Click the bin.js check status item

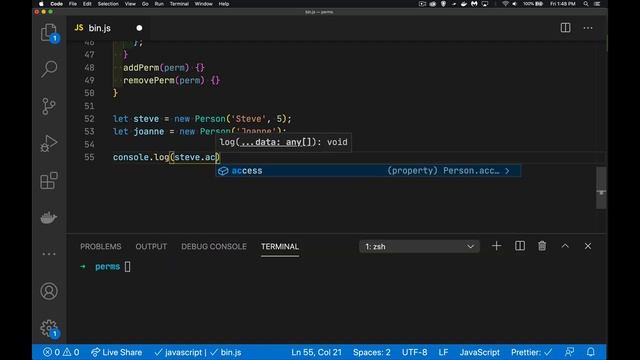(x=226, y=352)
